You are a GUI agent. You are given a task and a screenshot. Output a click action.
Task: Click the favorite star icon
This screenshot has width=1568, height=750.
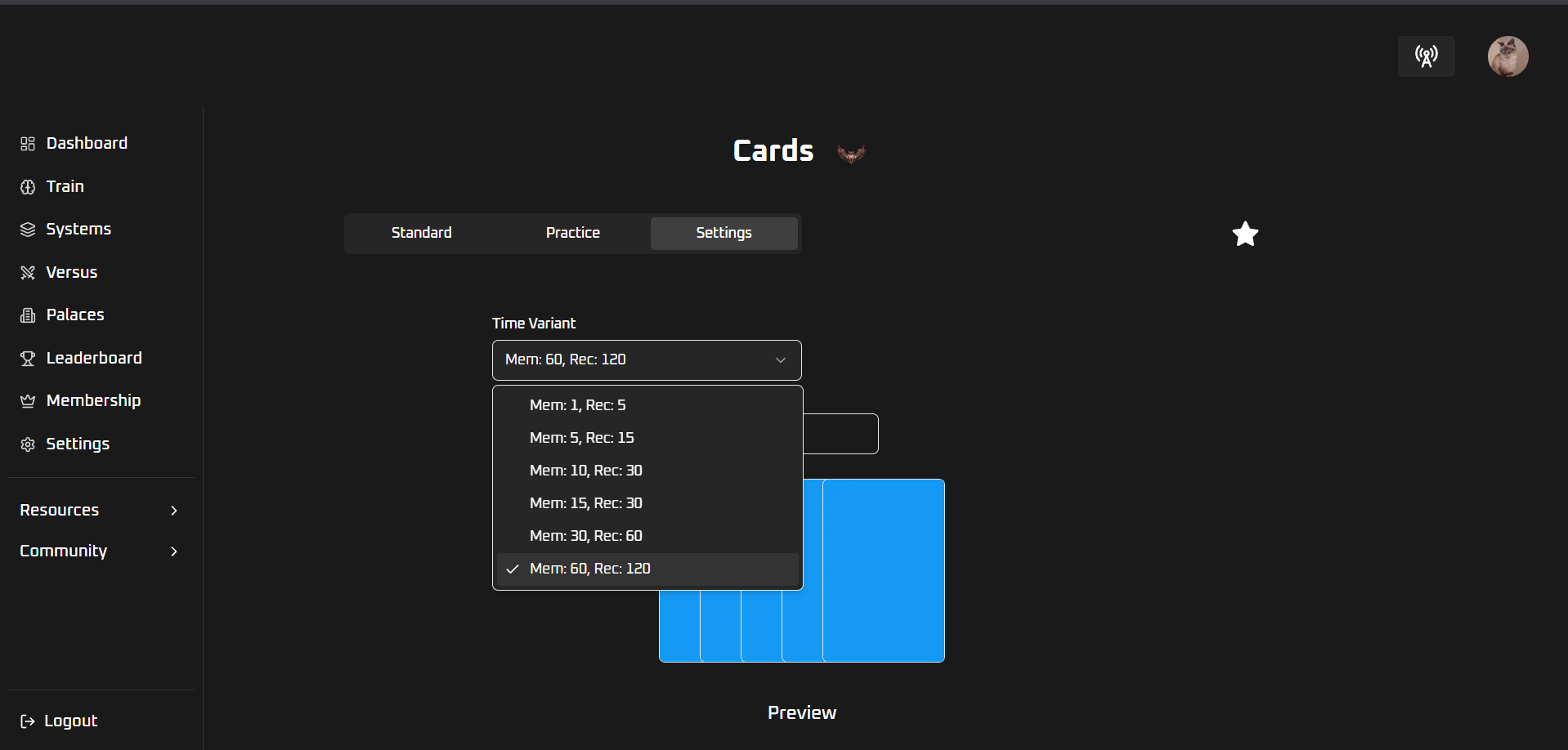click(1245, 234)
